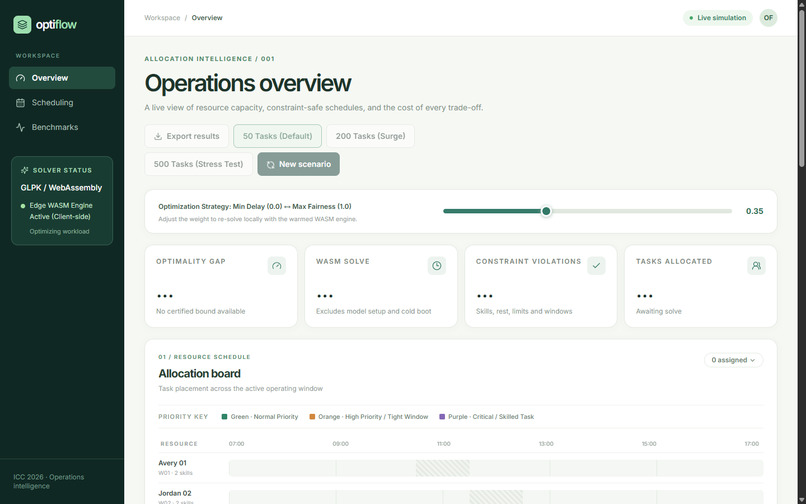The width and height of the screenshot is (806, 504).
Task: Click the 09:00 time header
Action: pos(340,443)
